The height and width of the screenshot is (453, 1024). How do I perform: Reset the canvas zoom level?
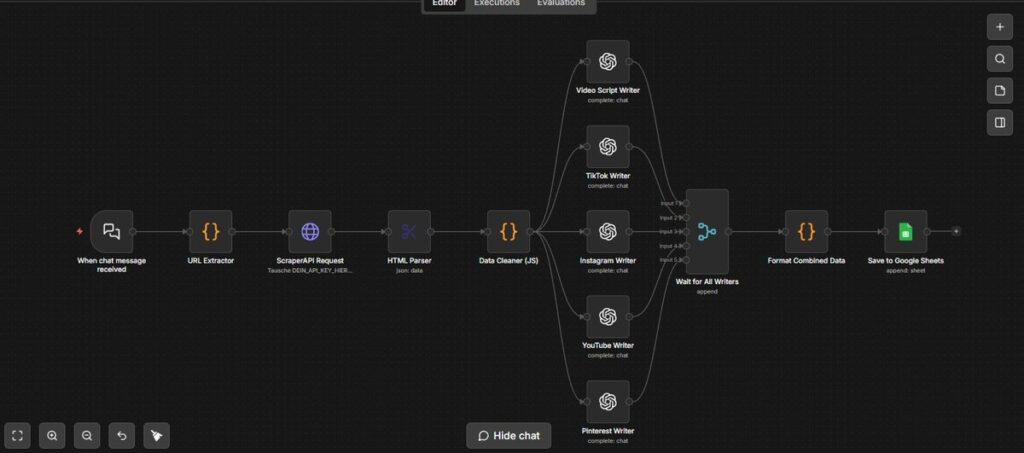[121, 435]
